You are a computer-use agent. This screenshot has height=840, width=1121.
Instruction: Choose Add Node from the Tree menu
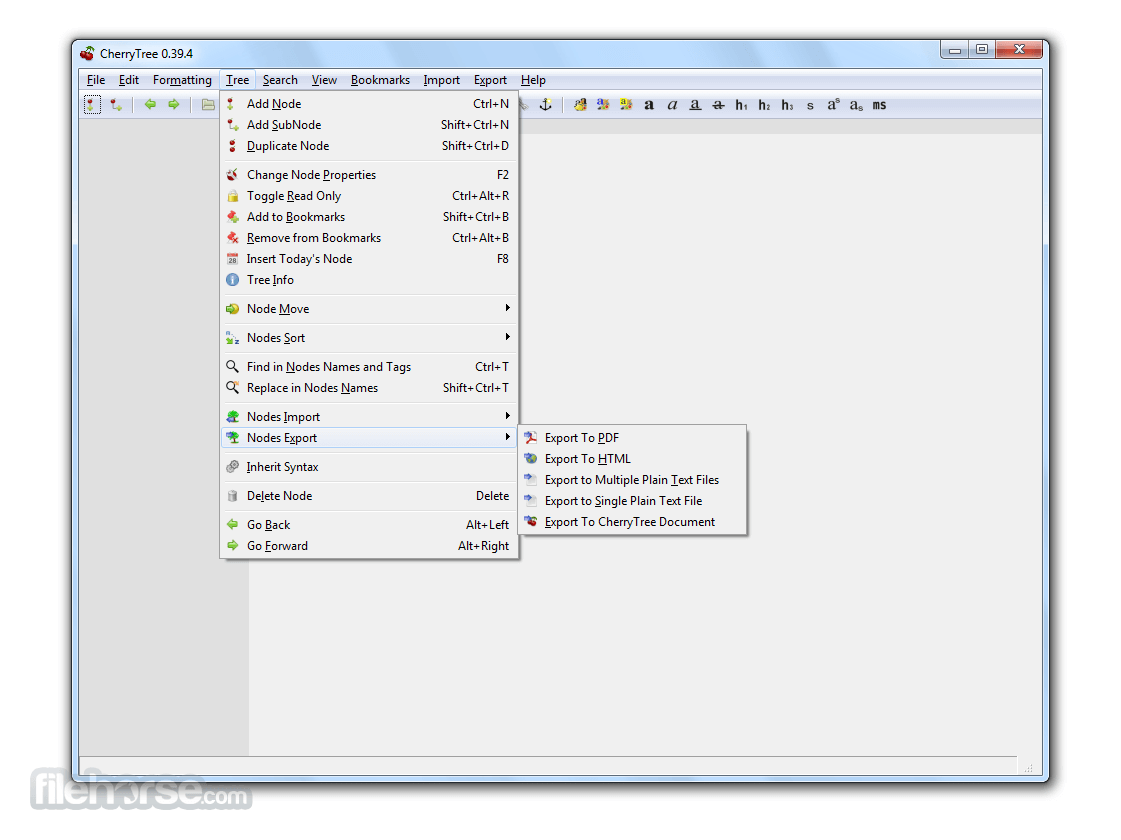click(369, 104)
